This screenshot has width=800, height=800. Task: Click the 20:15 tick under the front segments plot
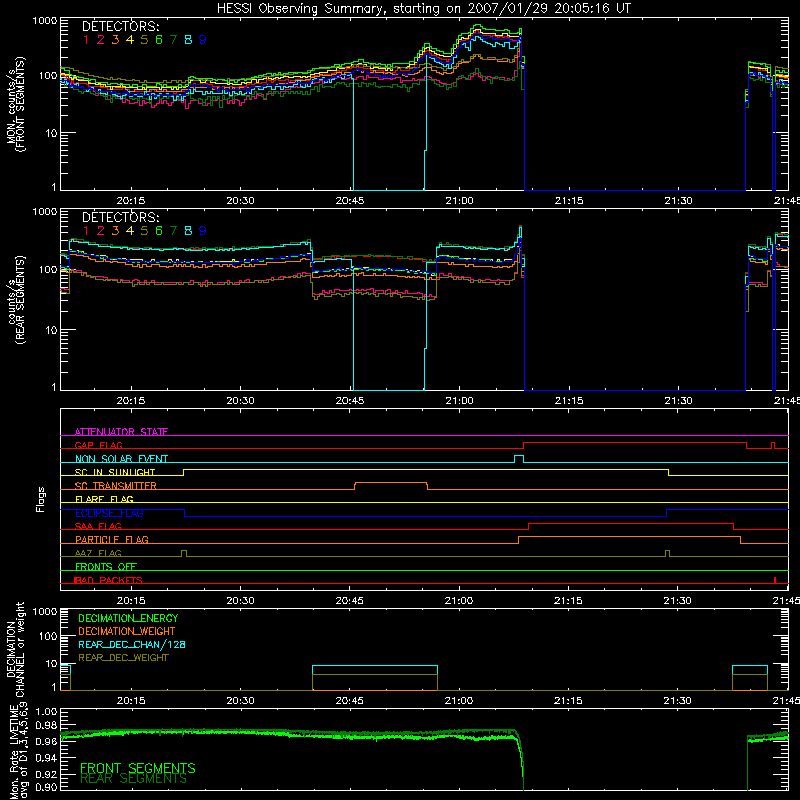[x=131, y=201]
